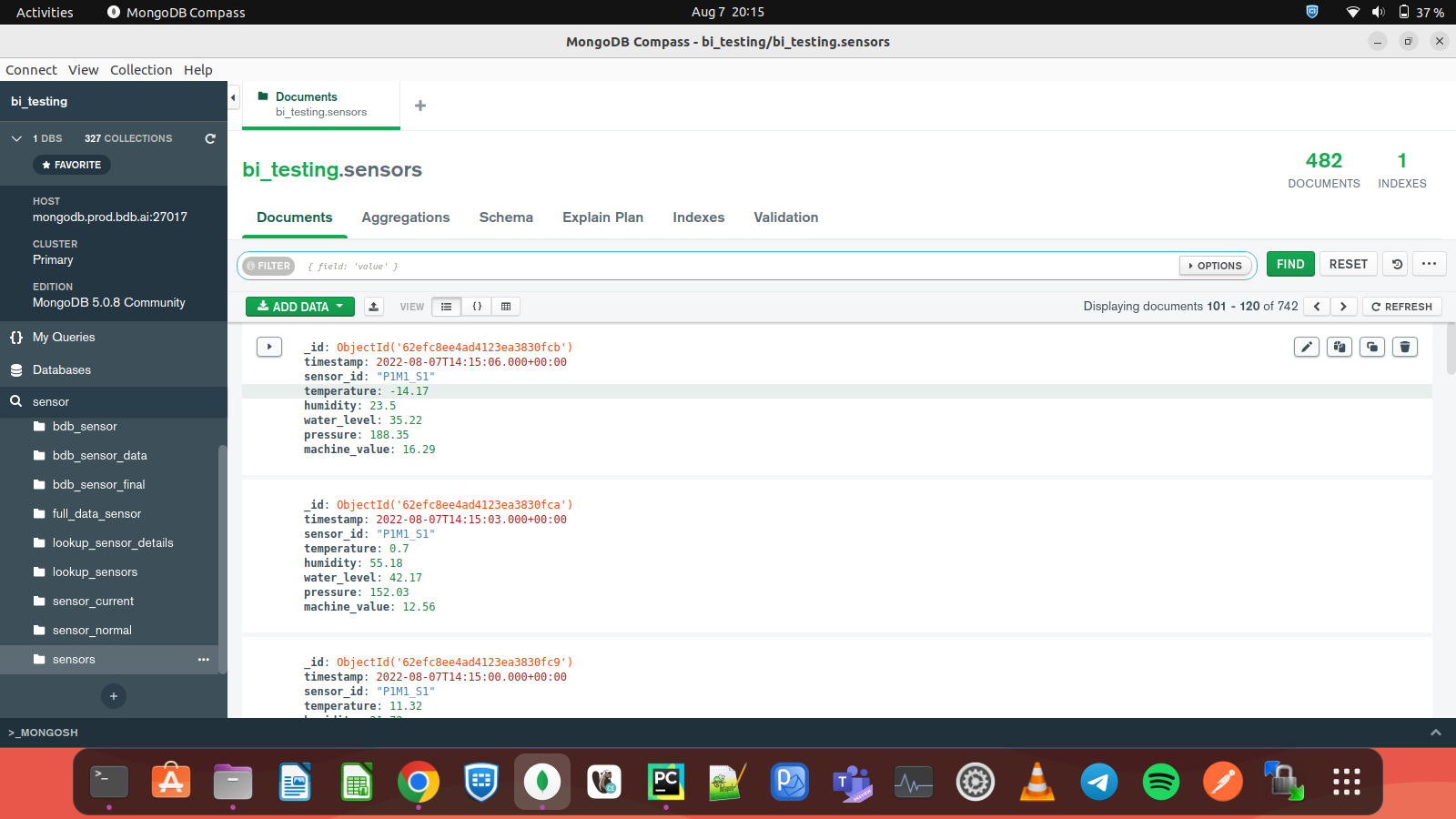Edit the first document with pencil icon

[x=1307, y=347]
